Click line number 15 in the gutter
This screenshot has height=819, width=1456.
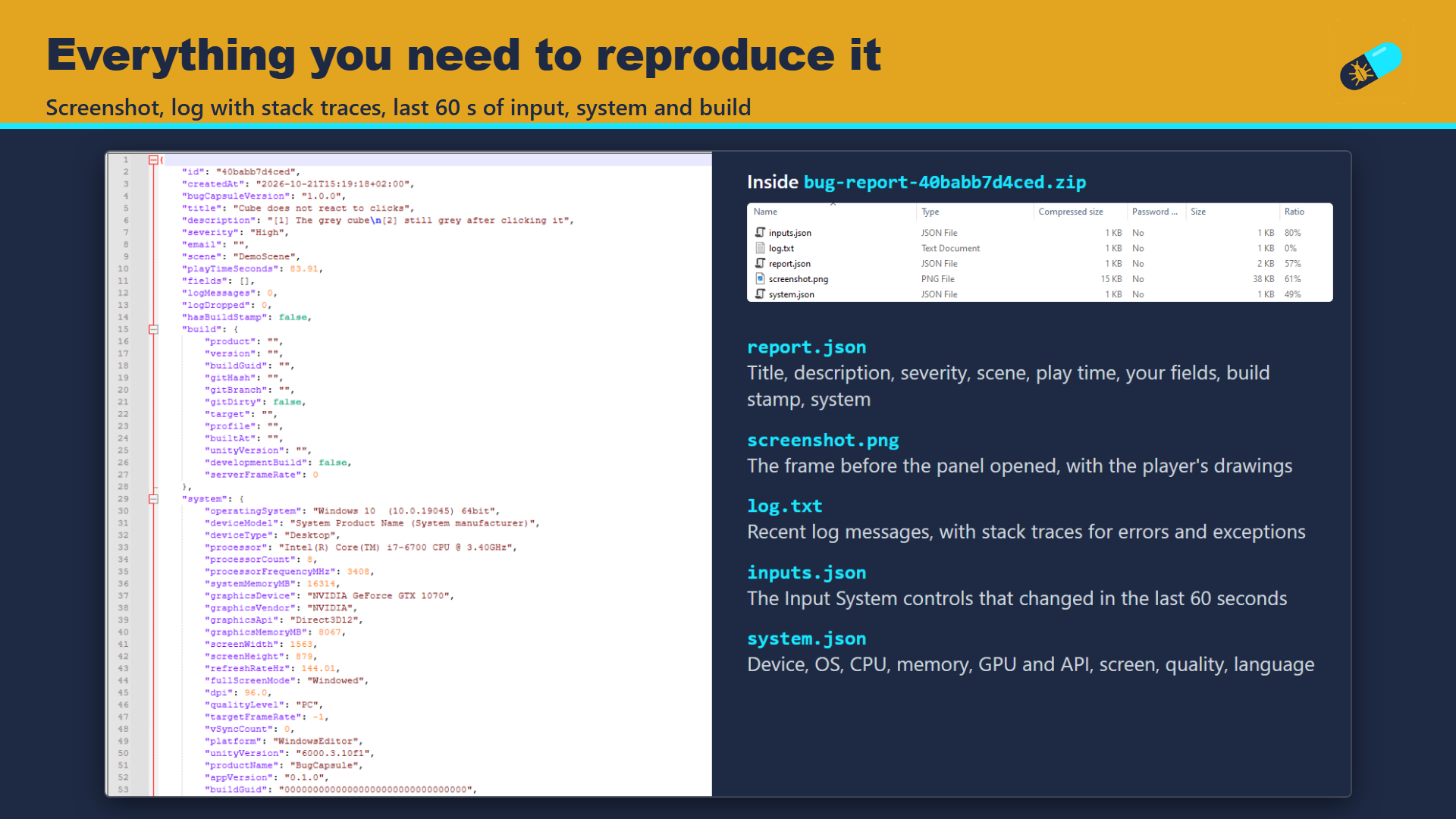tap(123, 329)
